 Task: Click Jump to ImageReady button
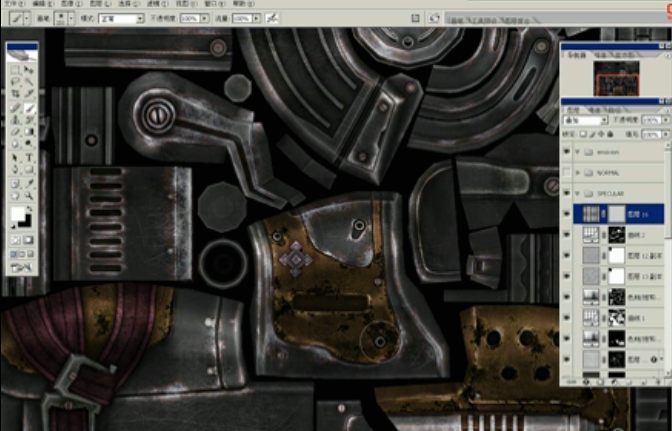[x=22, y=268]
